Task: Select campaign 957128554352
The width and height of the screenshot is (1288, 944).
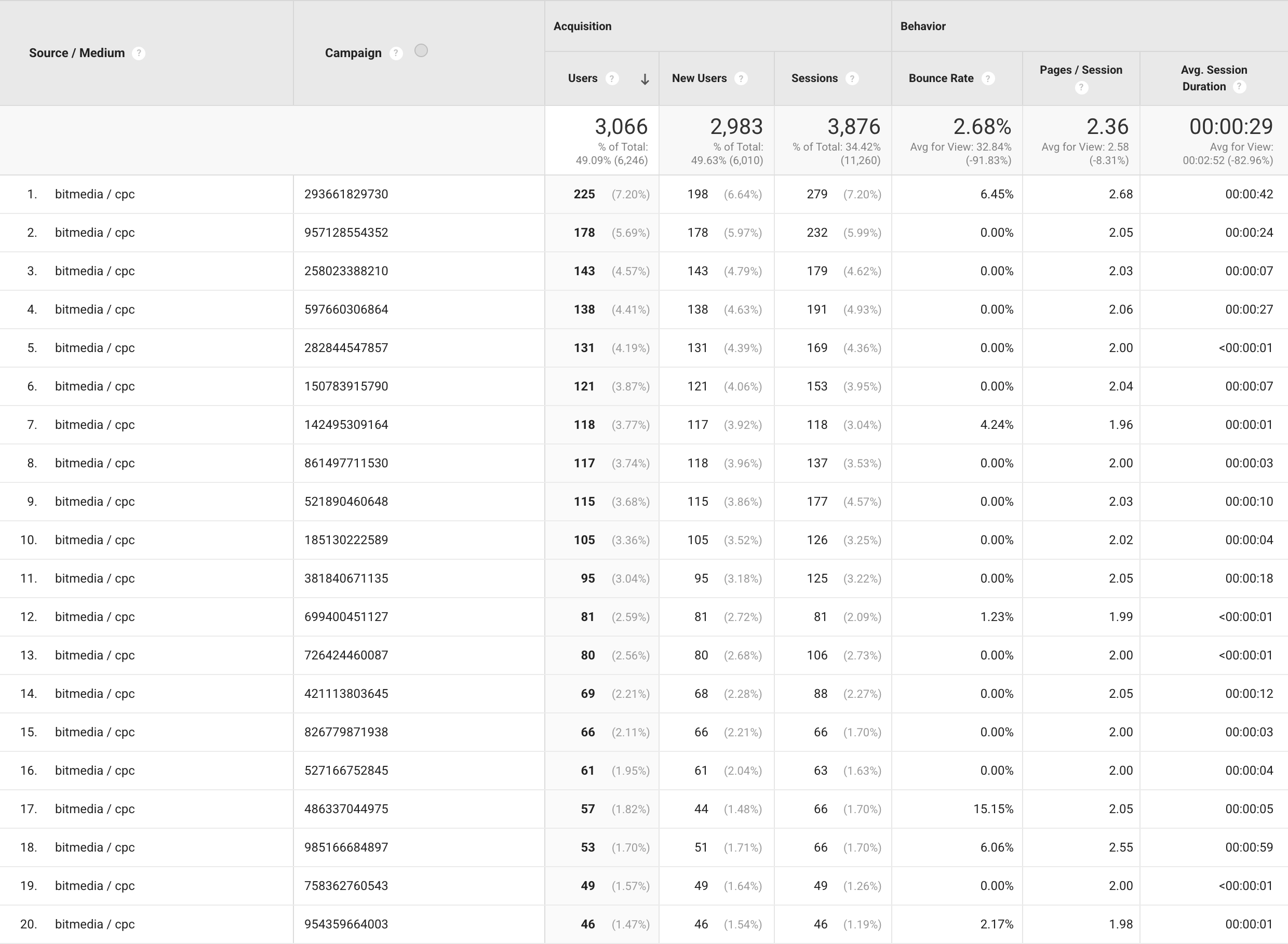Action: point(346,233)
